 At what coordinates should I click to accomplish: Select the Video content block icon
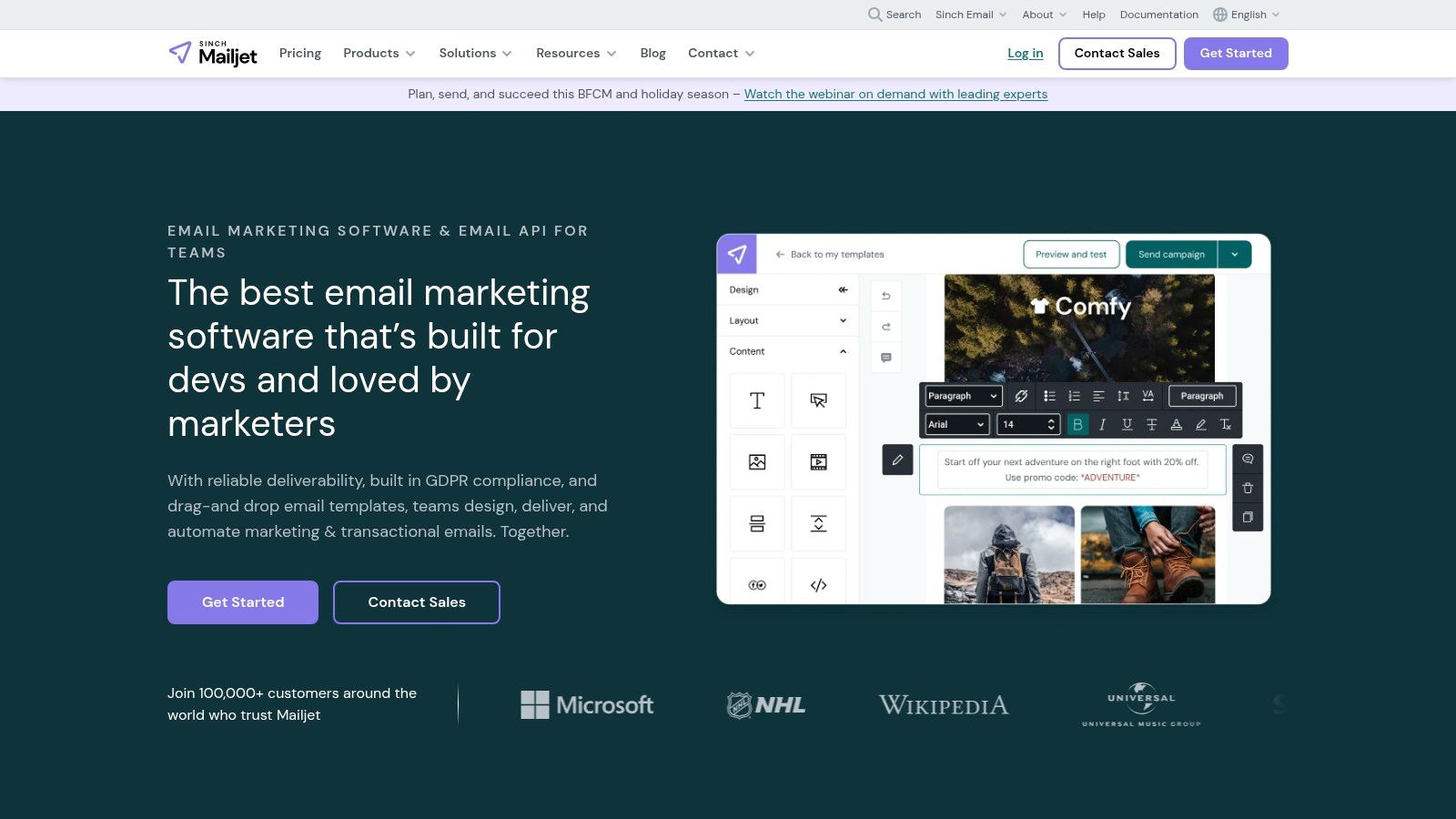point(818,462)
